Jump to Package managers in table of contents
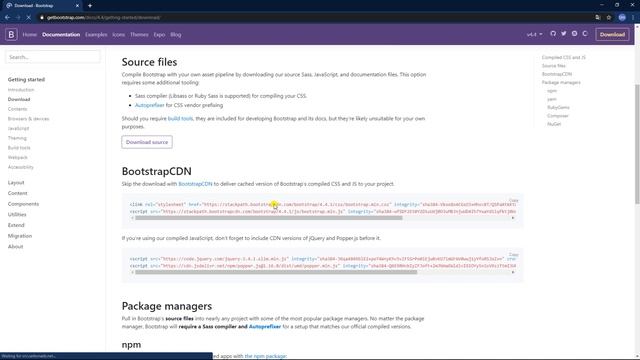The width and height of the screenshot is (640, 360). click(561, 82)
